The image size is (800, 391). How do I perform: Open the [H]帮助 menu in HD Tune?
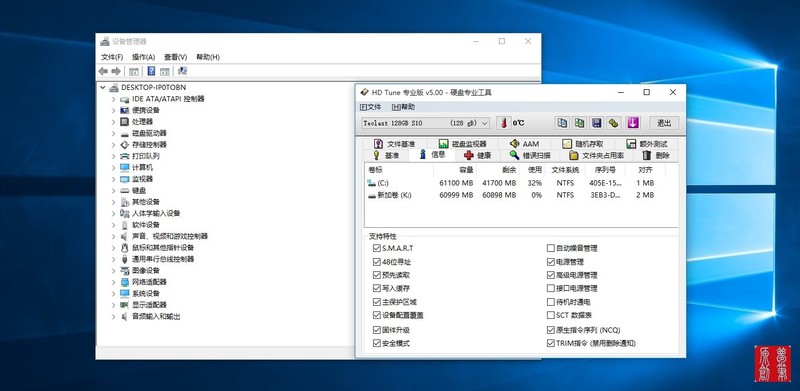click(x=404, y=107)
